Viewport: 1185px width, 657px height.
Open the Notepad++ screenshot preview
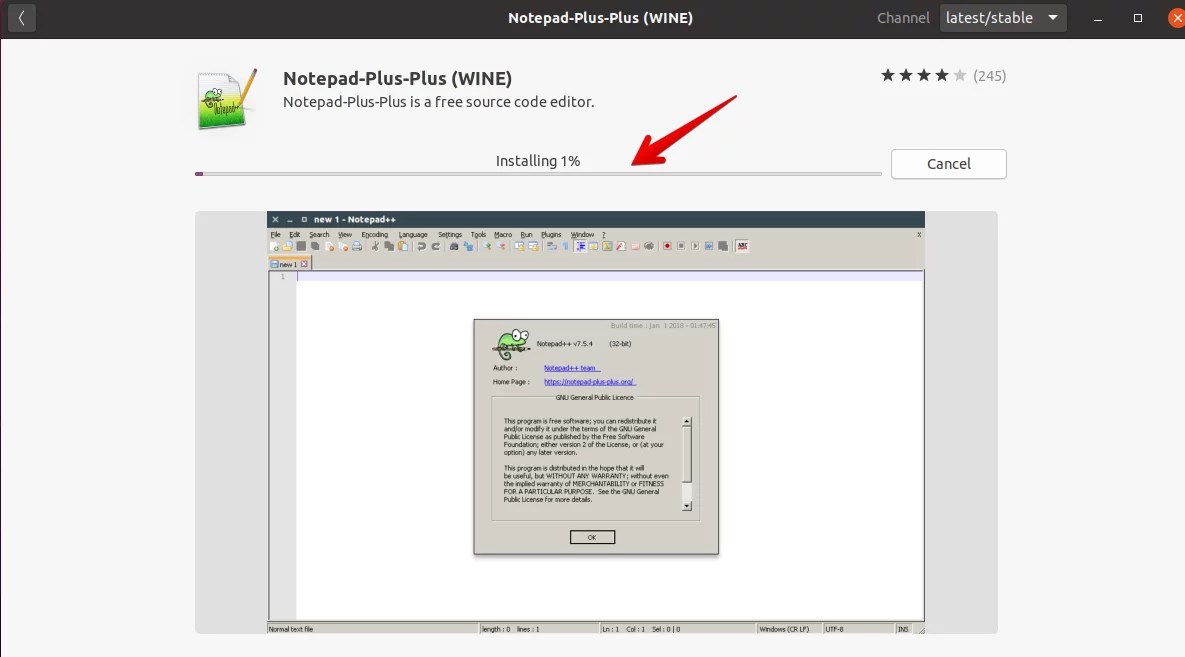pyautogui.click(x=596, y=423)
